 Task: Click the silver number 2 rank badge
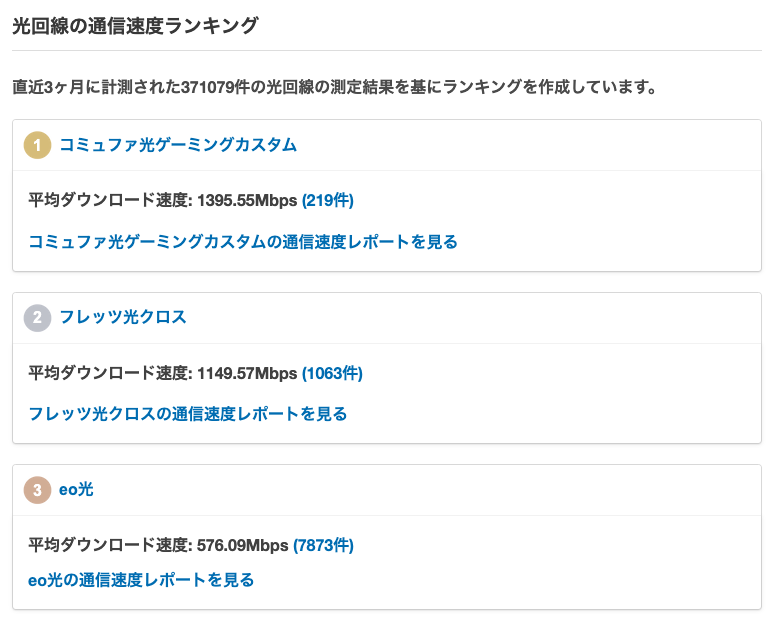point(38,317)
